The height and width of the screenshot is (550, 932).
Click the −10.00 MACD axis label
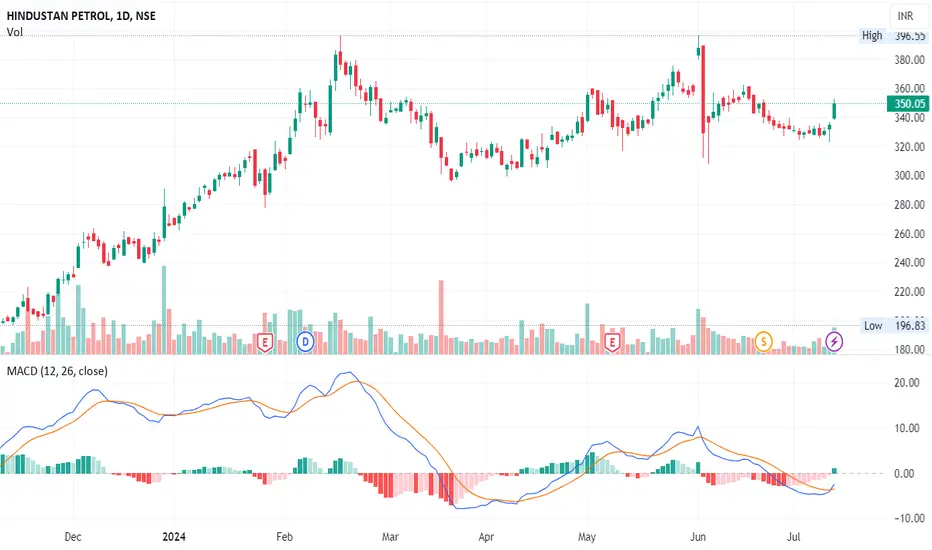coord(909,518)
